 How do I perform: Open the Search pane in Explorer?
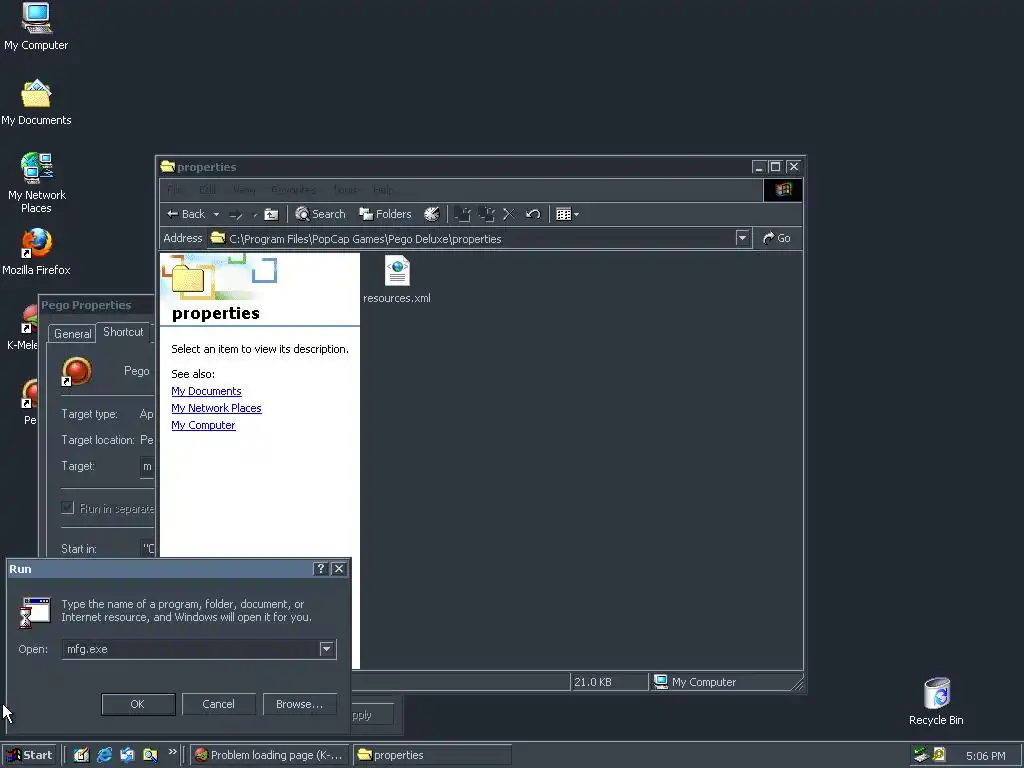(x=320, y=214)
